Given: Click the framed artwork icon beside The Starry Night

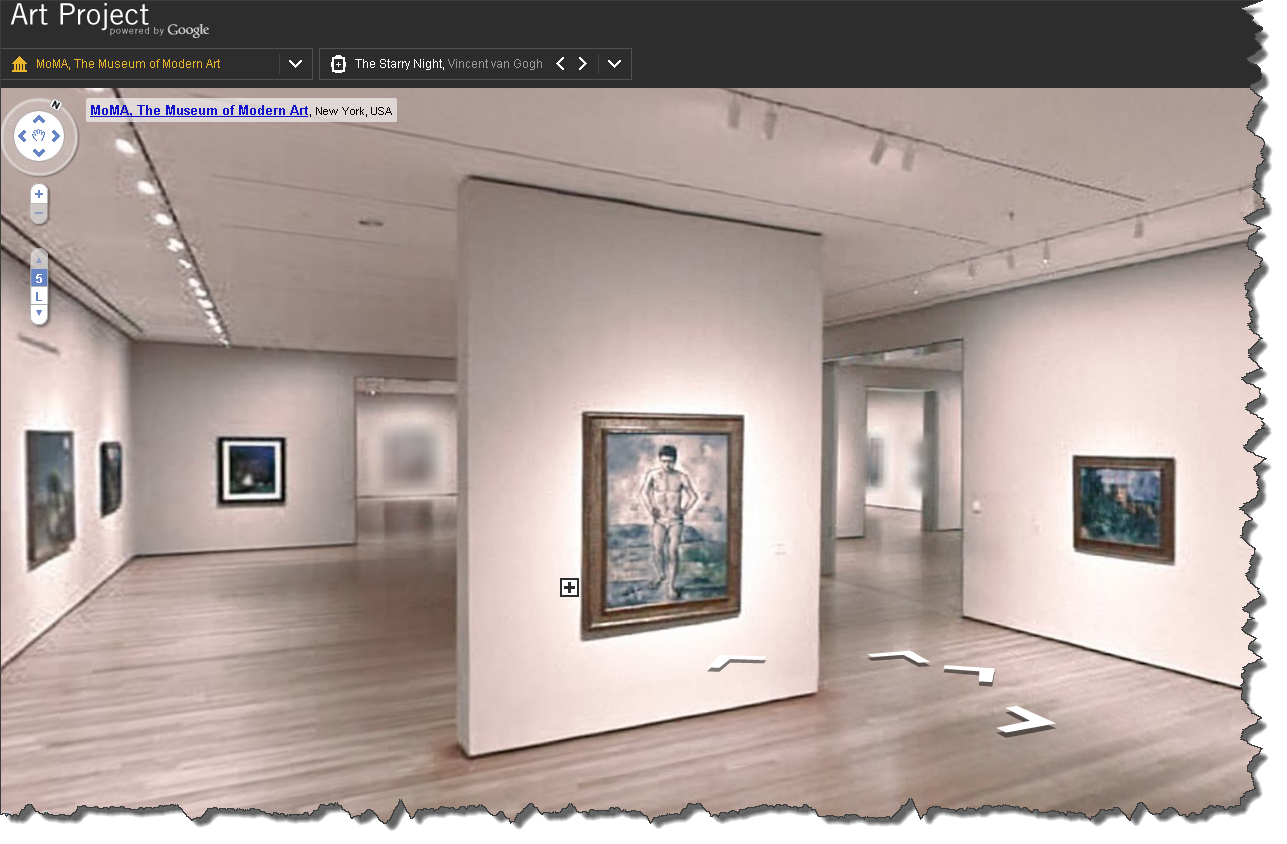Looking at the screenshot, I should click(x=339, y=63).
